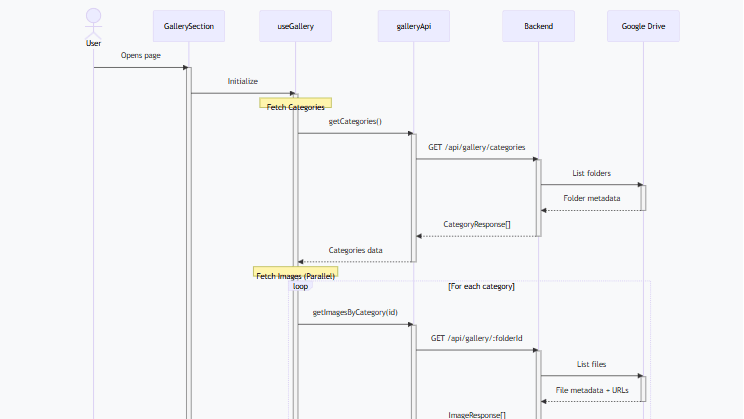Select the Backend participant box
Screen dimensions: 744x419
click(x=538, y=26)
